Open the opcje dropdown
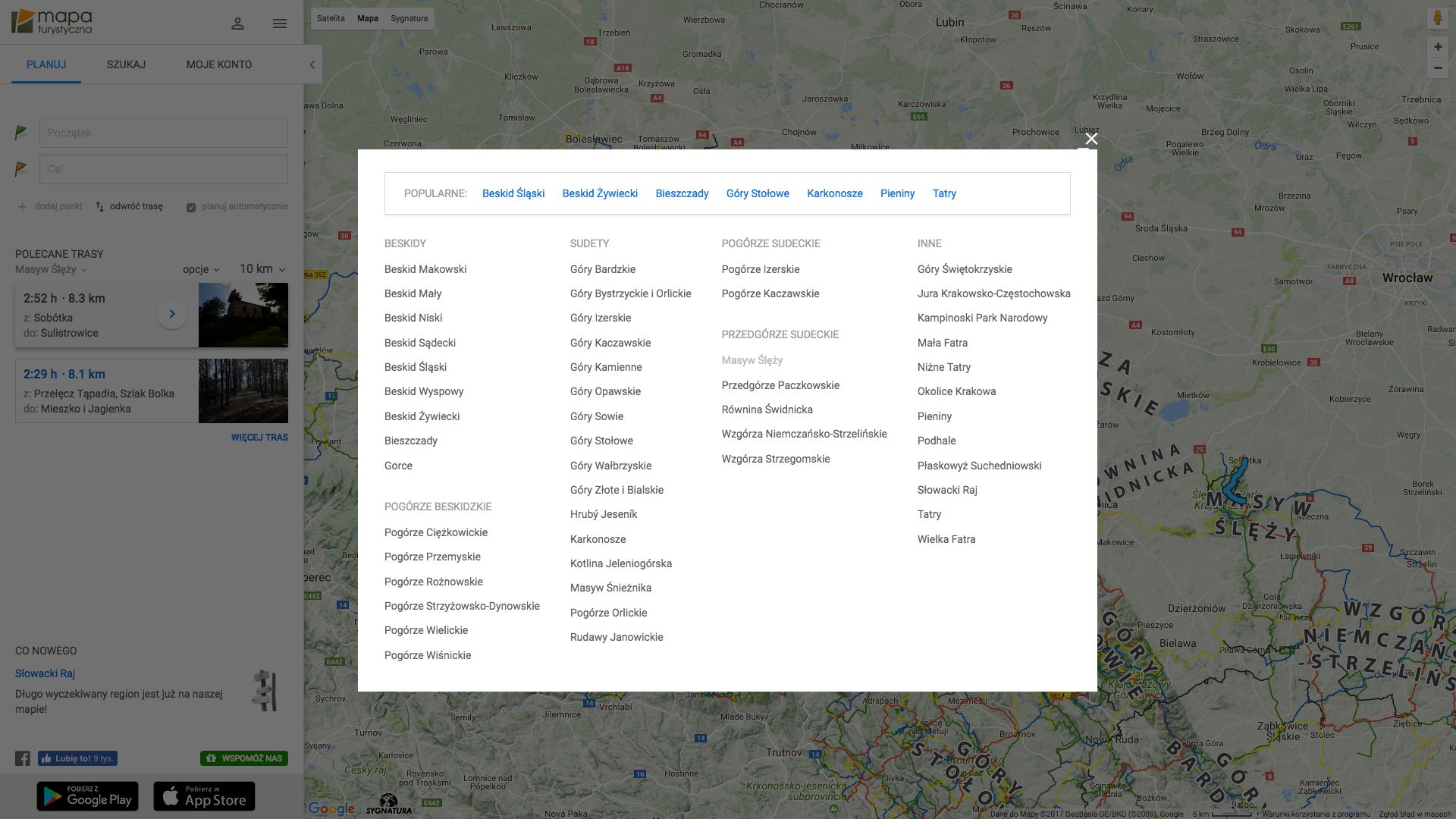The height and width of the screenshot is (819, 1456). click(201, 269)
